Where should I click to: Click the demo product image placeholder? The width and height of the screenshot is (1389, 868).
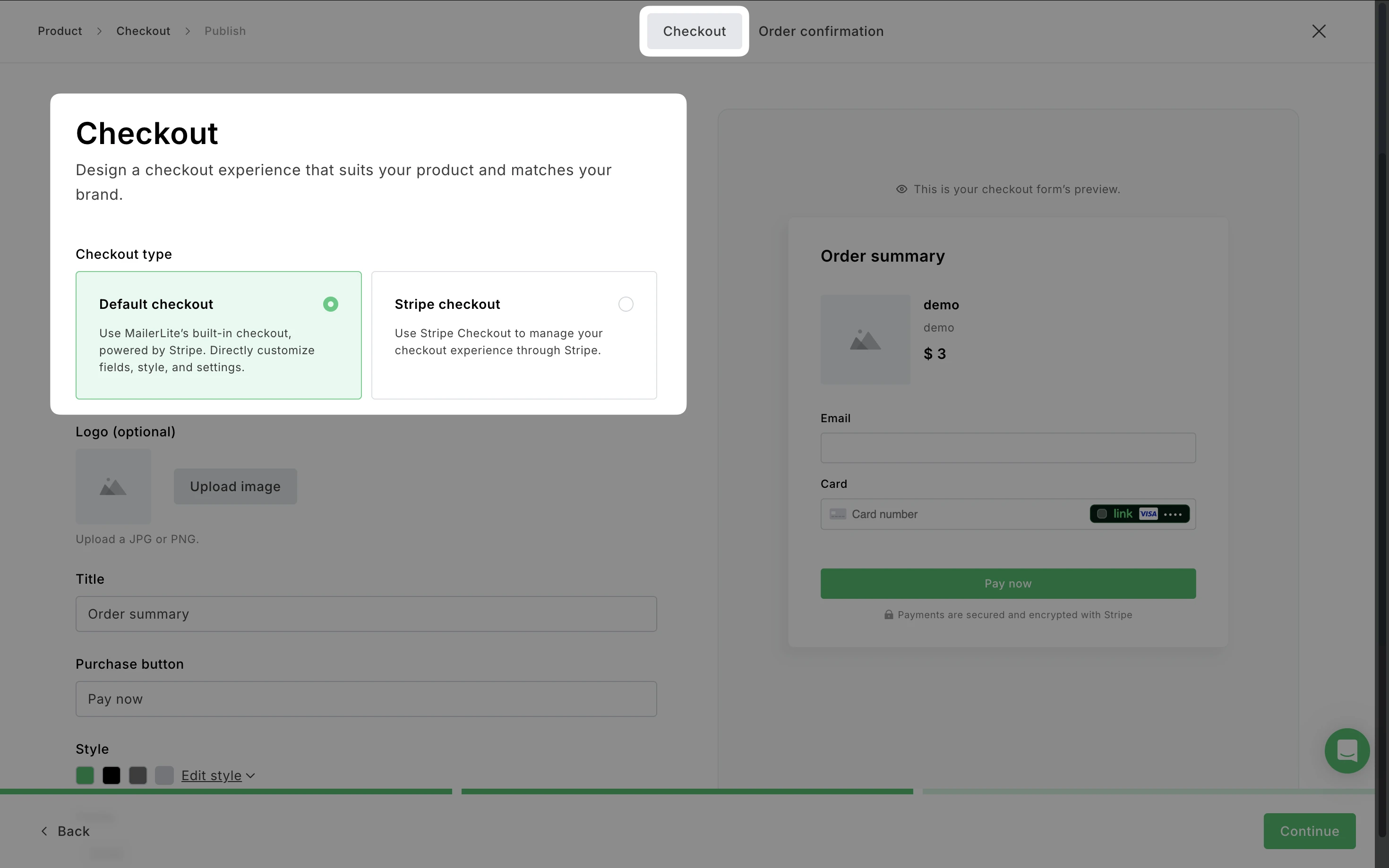(865, 340)
